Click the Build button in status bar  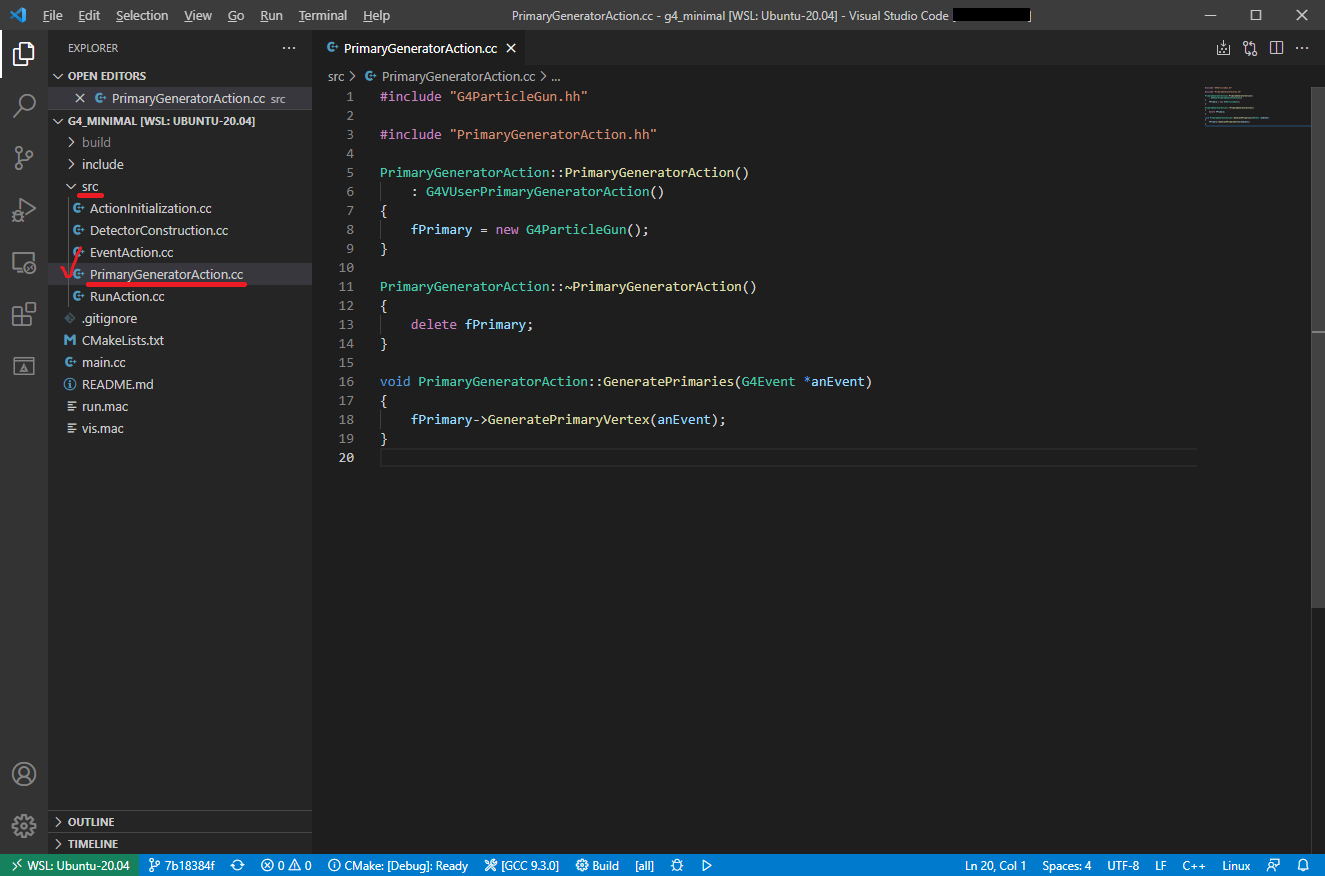coord(597,865)
